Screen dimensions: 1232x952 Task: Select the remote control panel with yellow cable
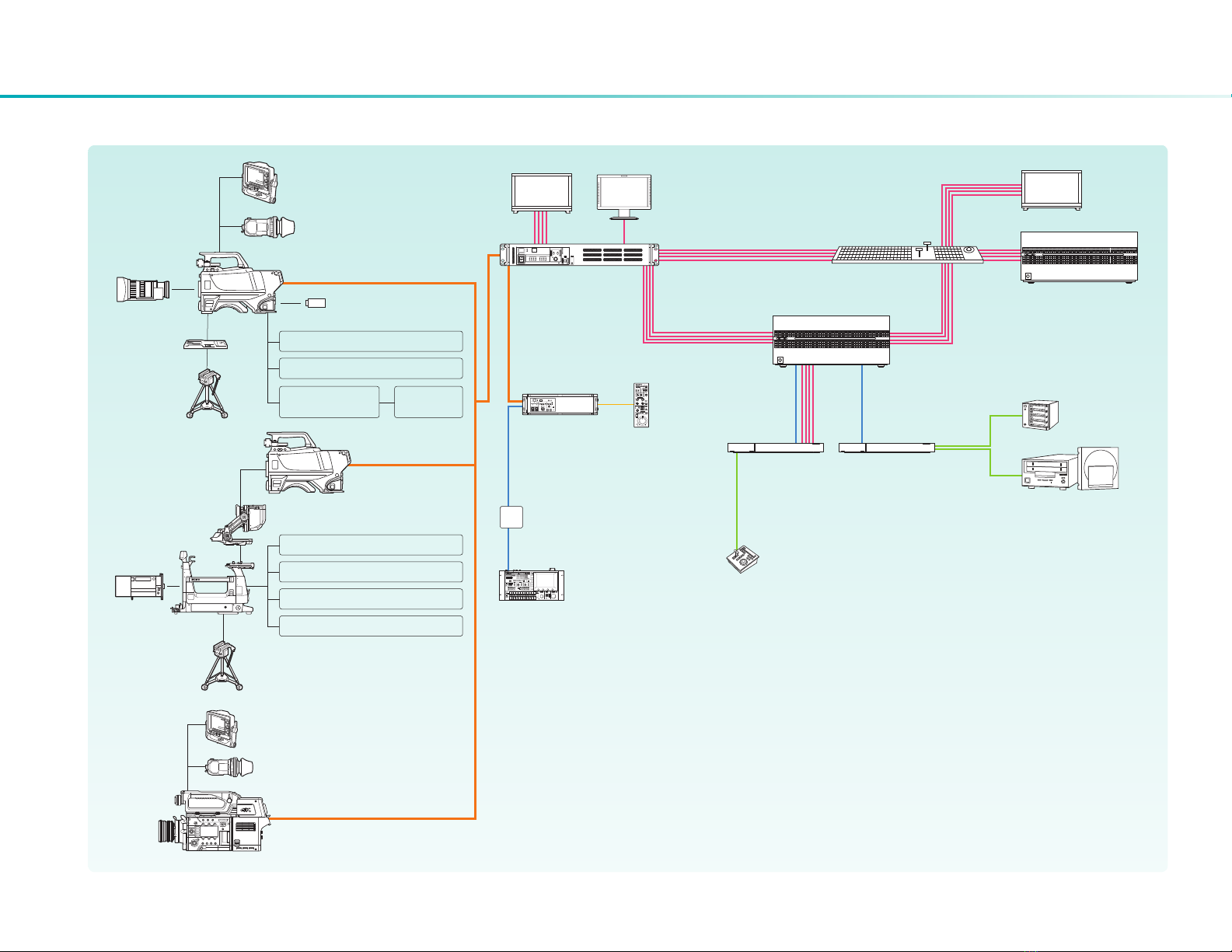[x=643, y=405]
